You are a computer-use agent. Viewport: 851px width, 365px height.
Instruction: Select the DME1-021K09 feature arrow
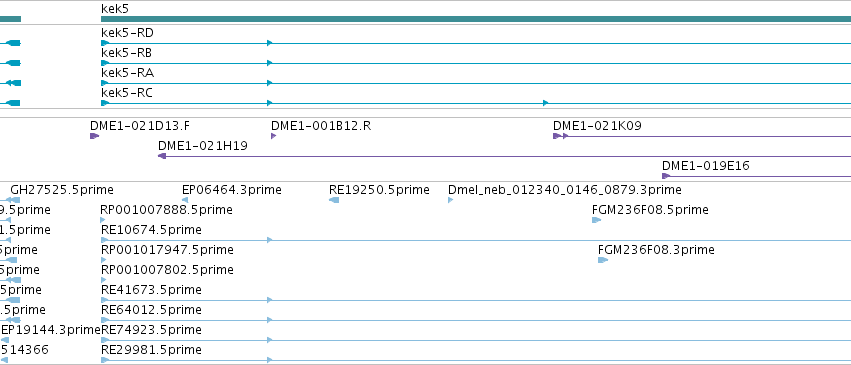(560, 136)
